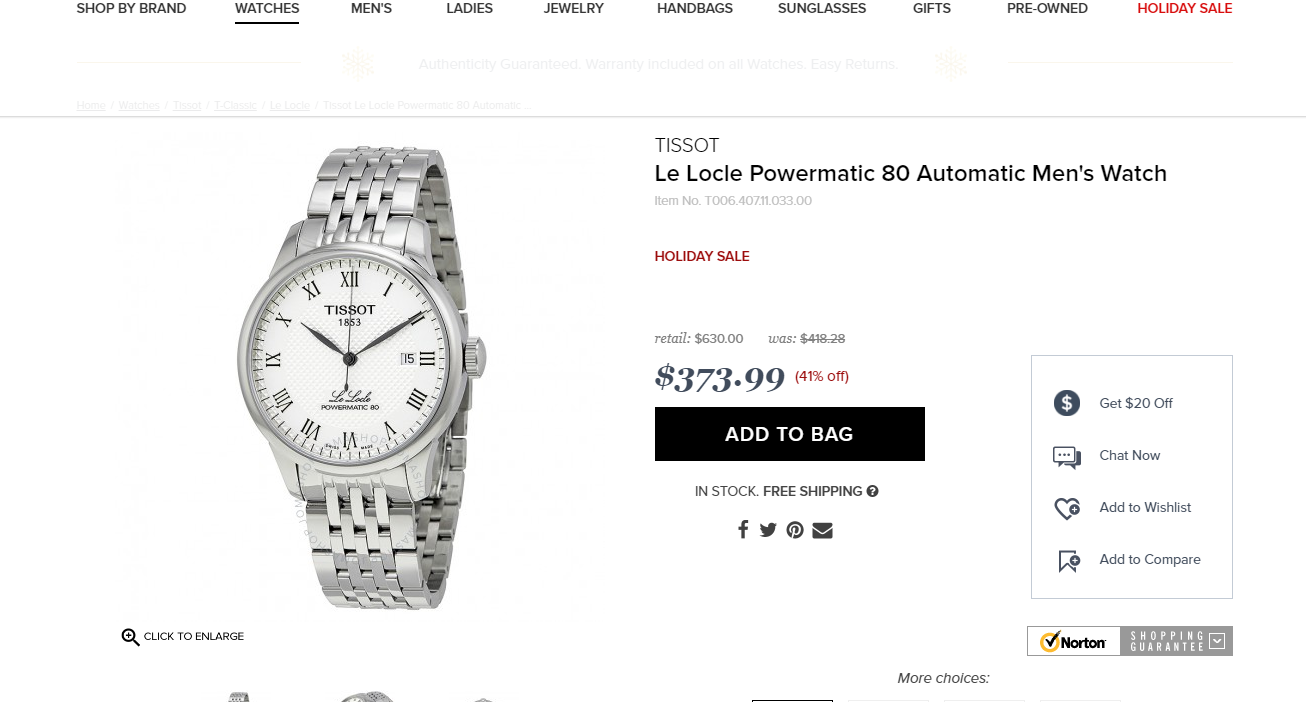Image resolution: width=1306 pixels, height=702 pixels.
Task: Email this product via envelope icon
Action: [x=822, y=530]
